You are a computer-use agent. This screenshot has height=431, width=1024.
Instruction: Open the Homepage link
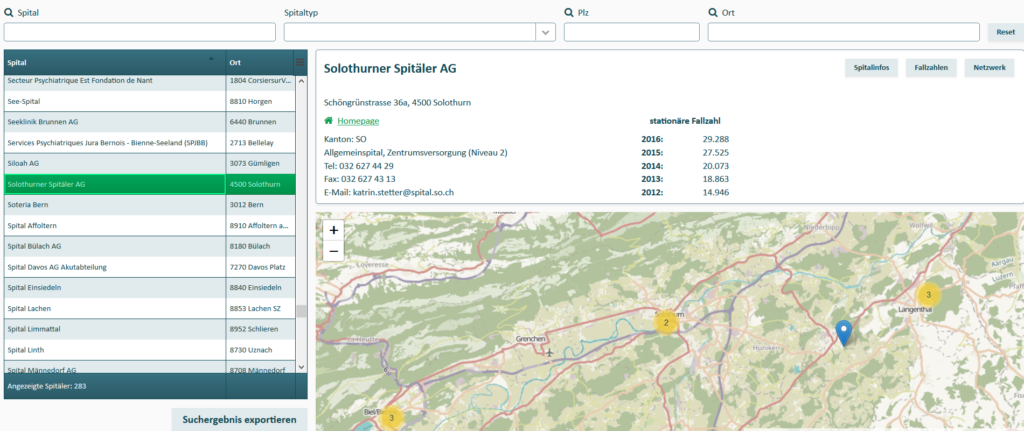click(x=358, y=121)
